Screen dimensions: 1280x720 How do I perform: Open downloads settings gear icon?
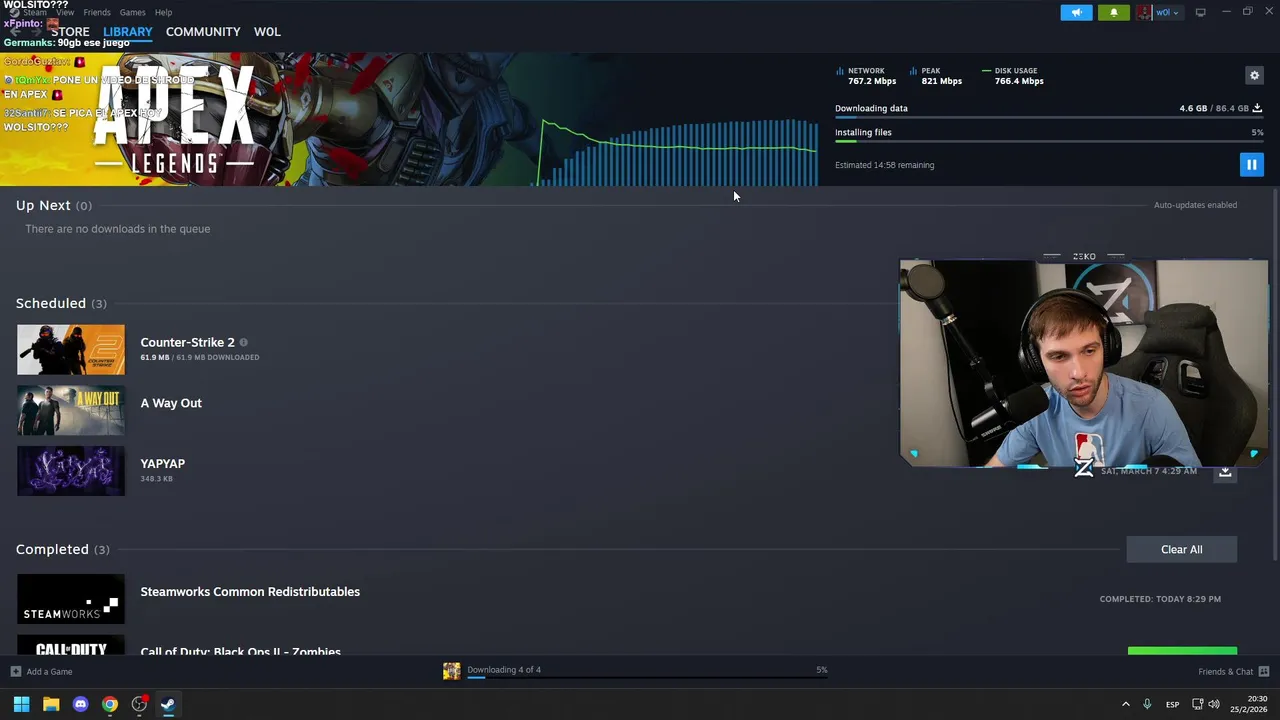point(1254,75)
